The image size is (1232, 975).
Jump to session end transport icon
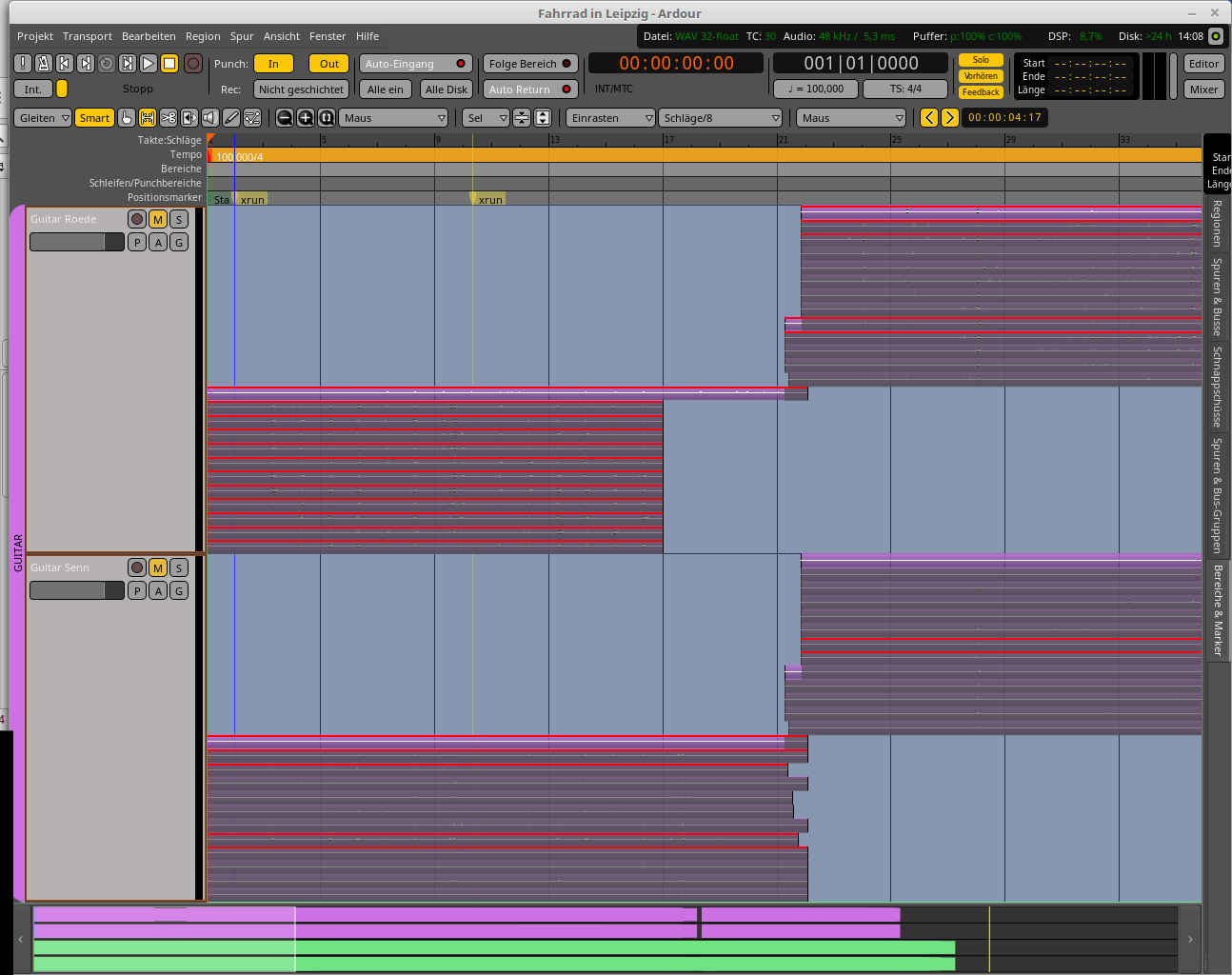[85, 64]
